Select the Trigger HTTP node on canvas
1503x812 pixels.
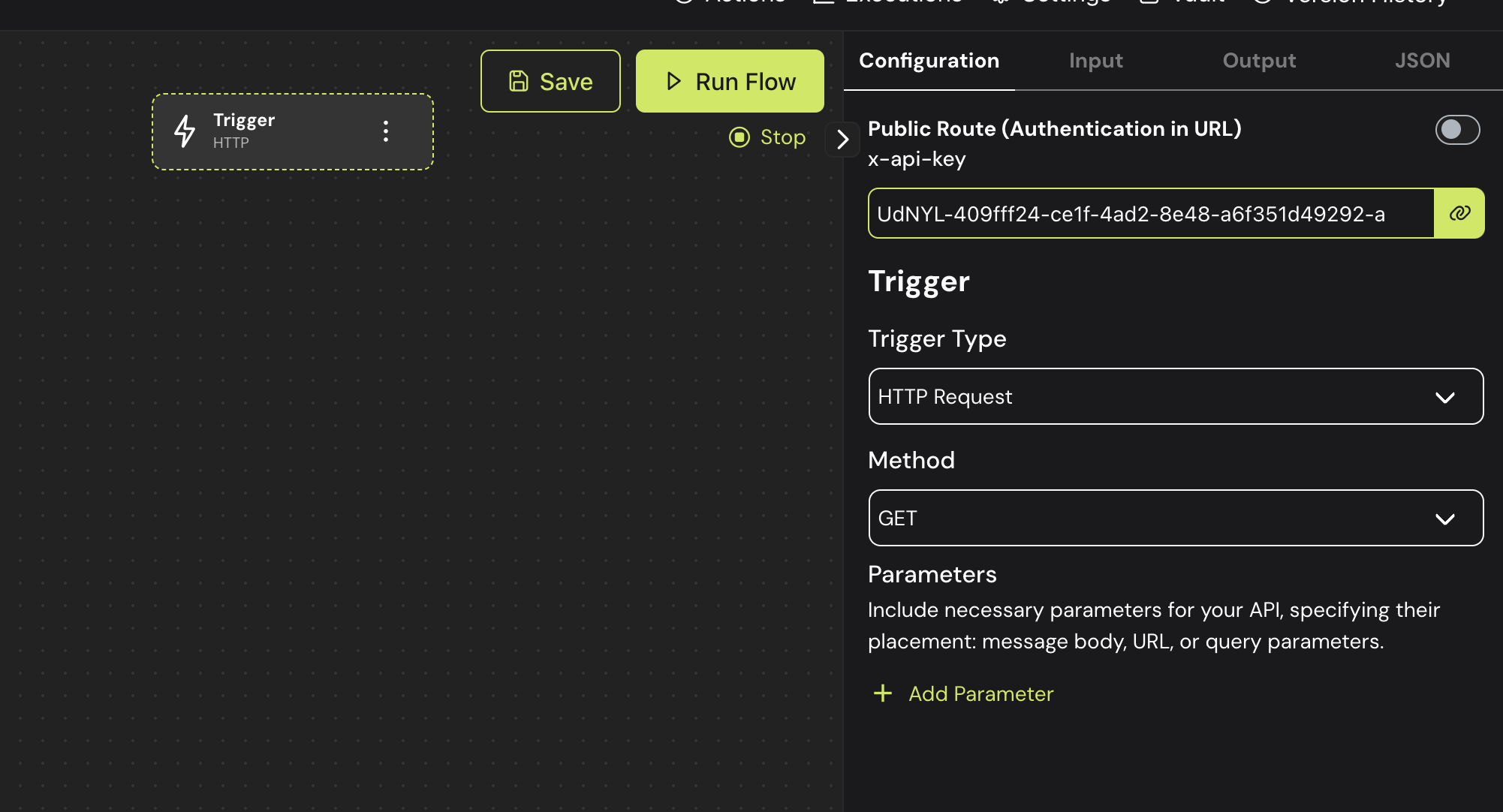(293, 131)
